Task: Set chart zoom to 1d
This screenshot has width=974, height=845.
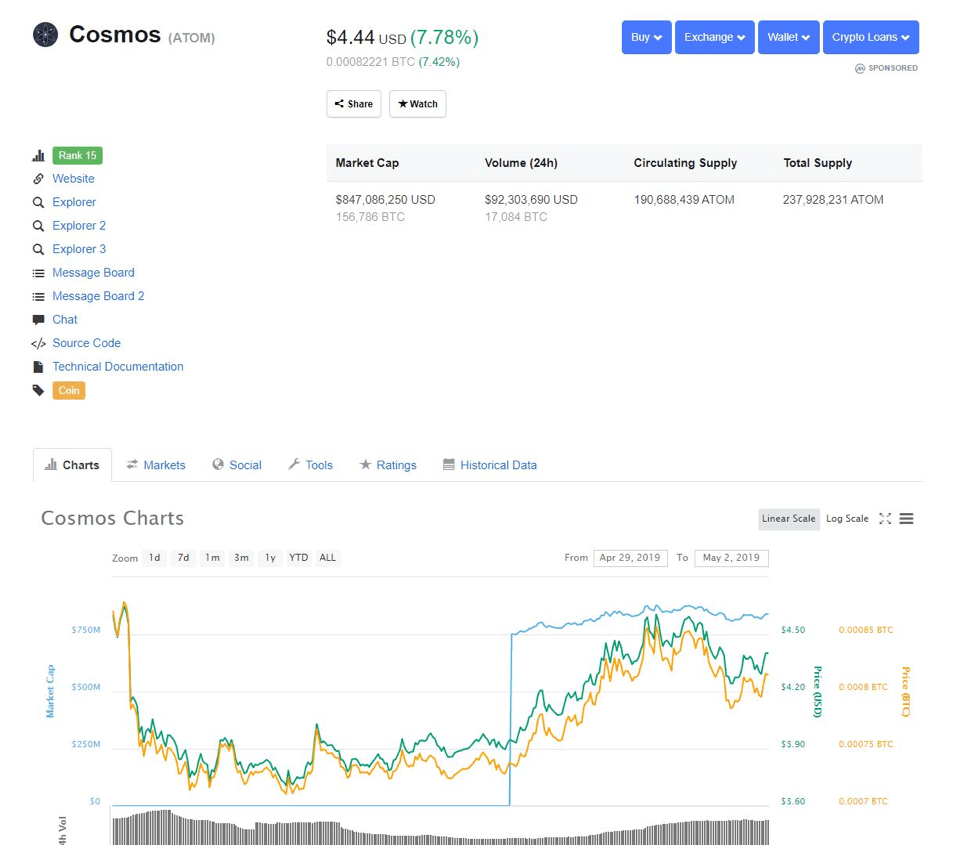Action: [155, 558]
